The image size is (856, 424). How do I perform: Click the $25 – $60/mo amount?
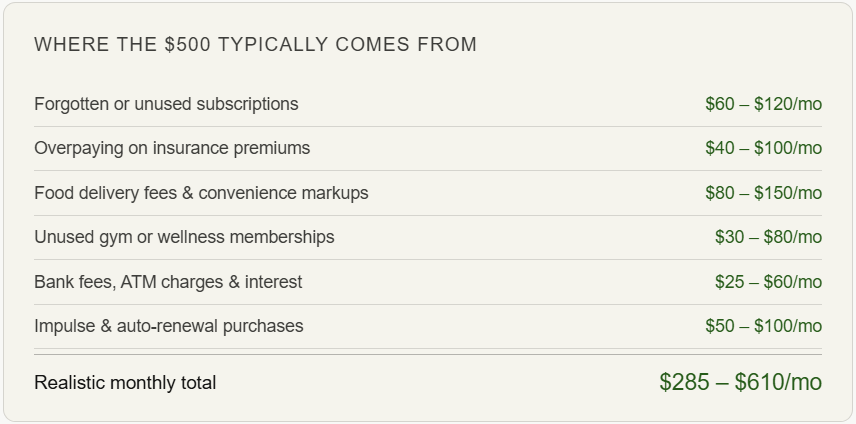pos(768,282)
